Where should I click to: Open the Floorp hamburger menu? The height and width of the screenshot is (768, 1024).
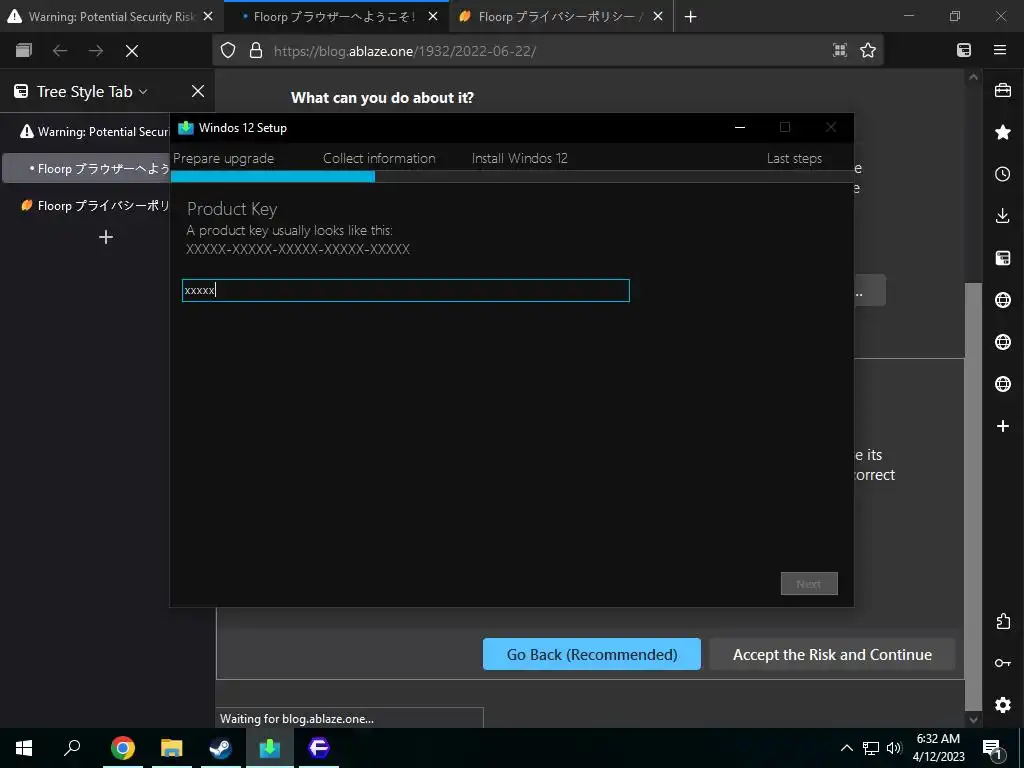[1000, 50]
